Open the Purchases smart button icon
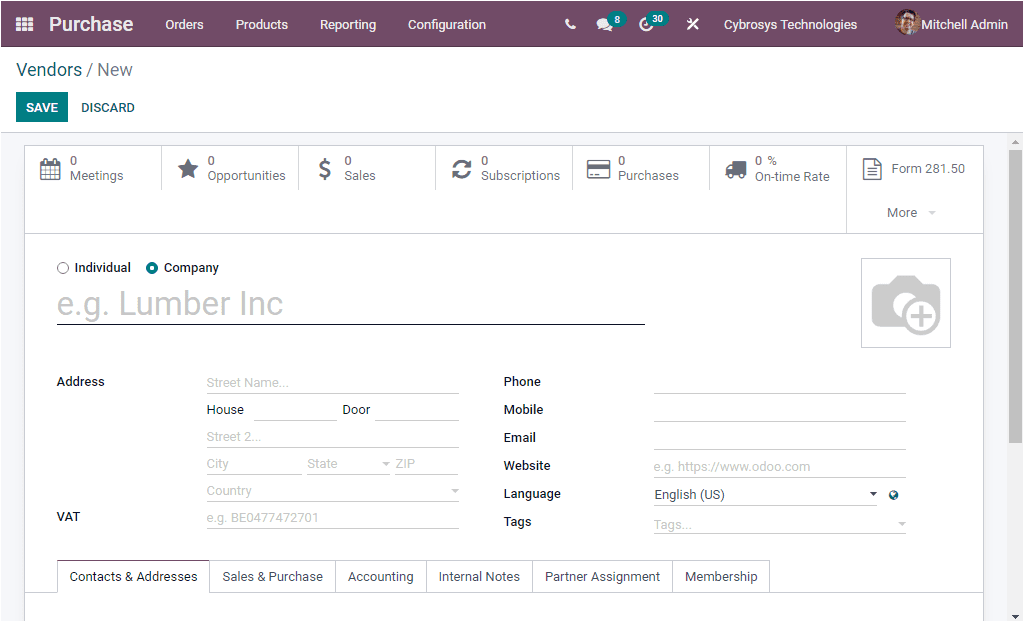Viewport: 1024px width, 622px height. [599, 168]
